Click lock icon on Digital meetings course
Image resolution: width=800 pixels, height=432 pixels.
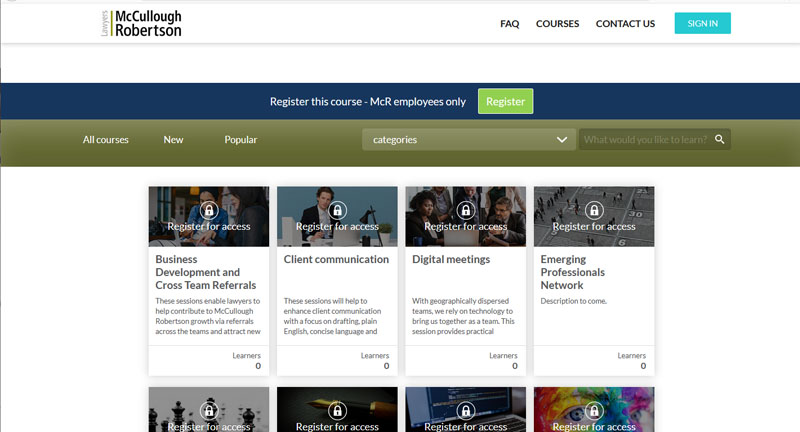[x=465, y=210]
